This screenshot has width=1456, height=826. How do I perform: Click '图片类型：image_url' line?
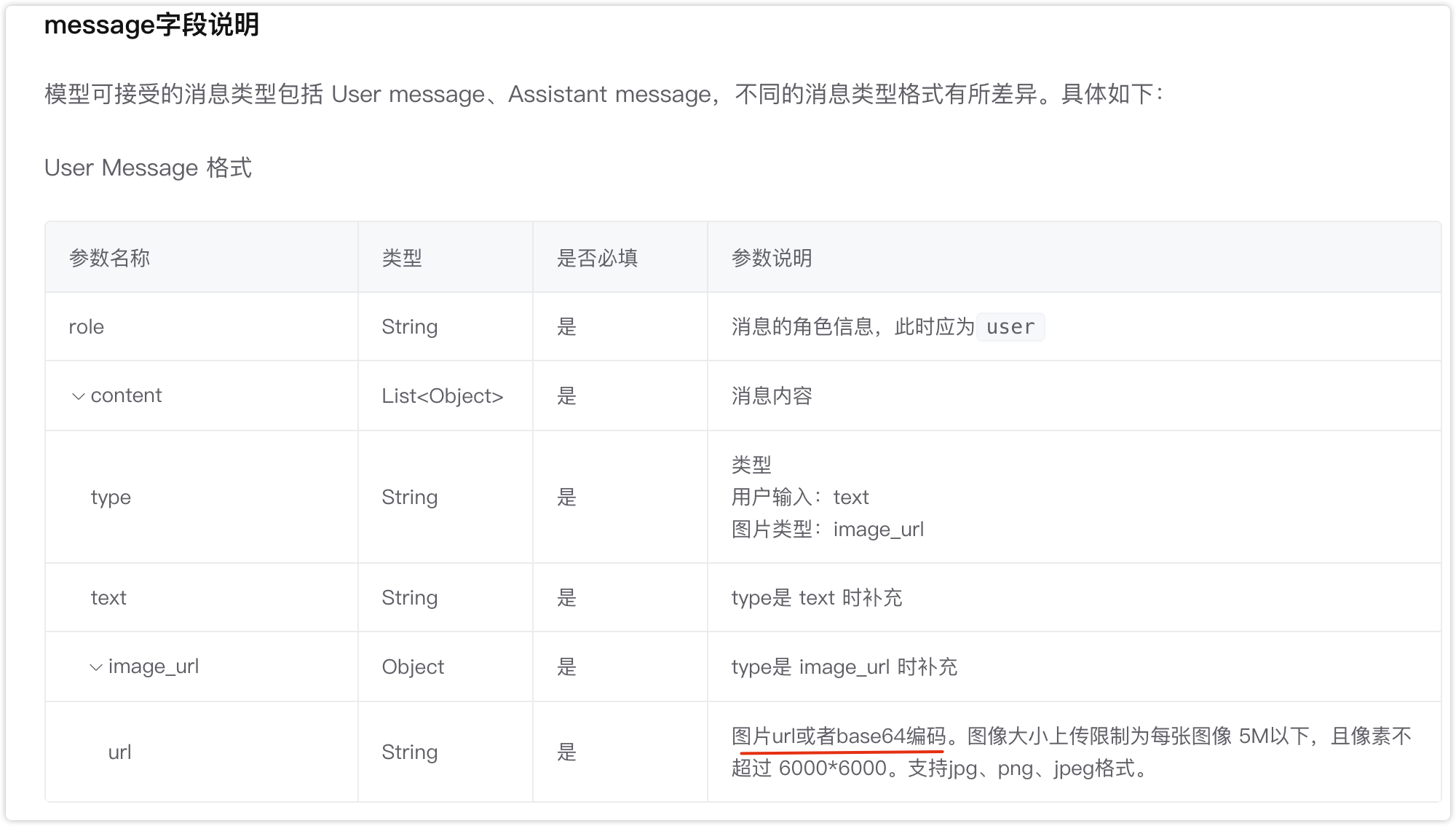coord(828,530)
